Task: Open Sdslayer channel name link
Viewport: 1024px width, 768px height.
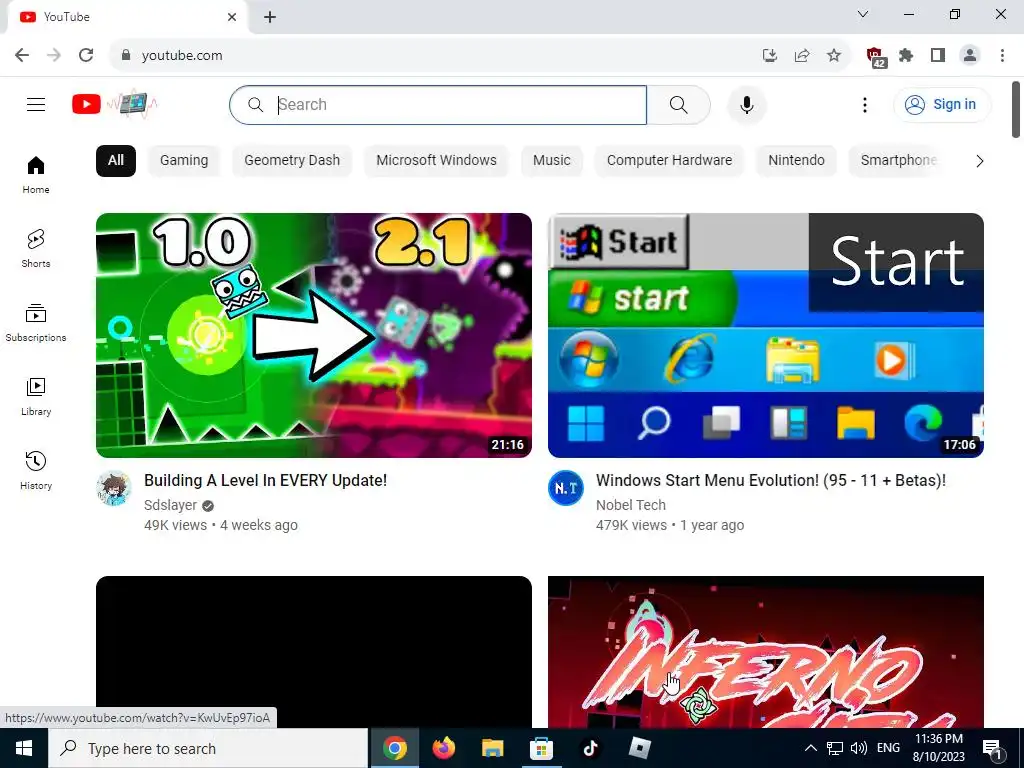Action: click(x=170, y=505)
